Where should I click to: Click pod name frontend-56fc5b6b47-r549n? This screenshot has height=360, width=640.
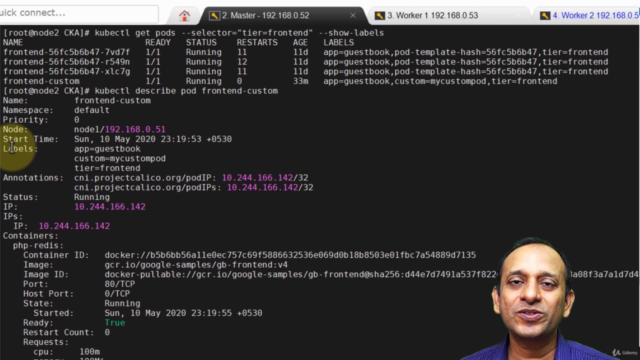67,62
